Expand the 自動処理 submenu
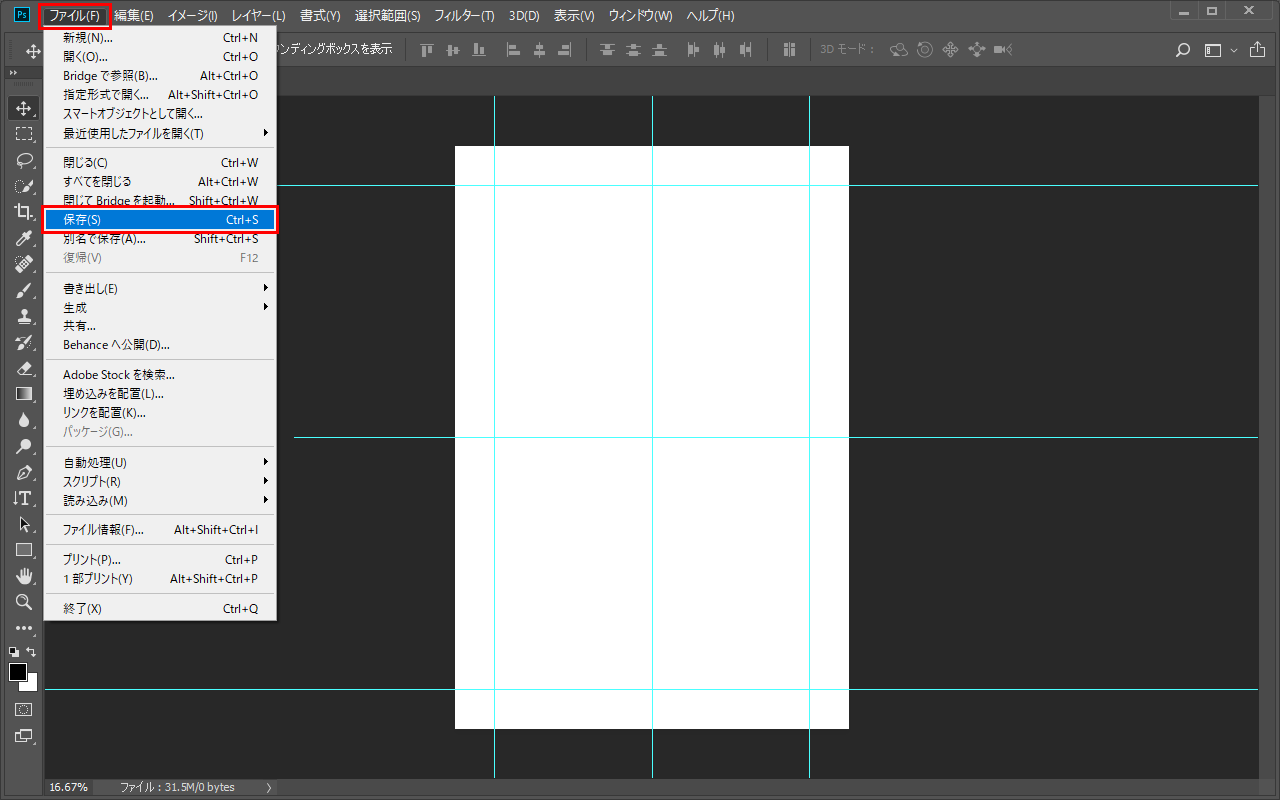The height and width of the screenshot is (800, 1280). tap(265, 462)
